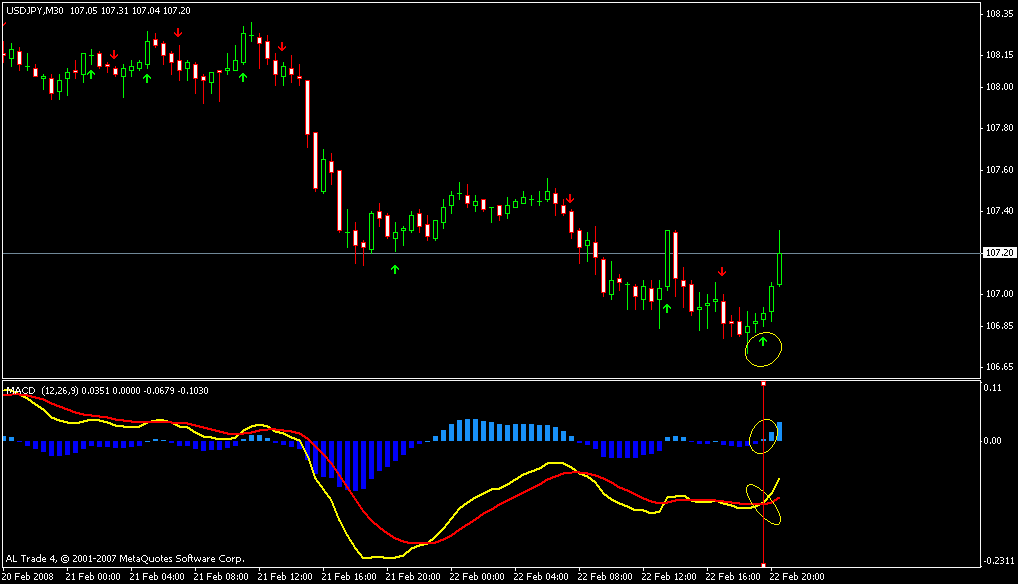Click 22 Feb 04:00 on the time axis
Image resolution: width=1018 pixels, height=584 pixels.
click(x=541, y=576)
